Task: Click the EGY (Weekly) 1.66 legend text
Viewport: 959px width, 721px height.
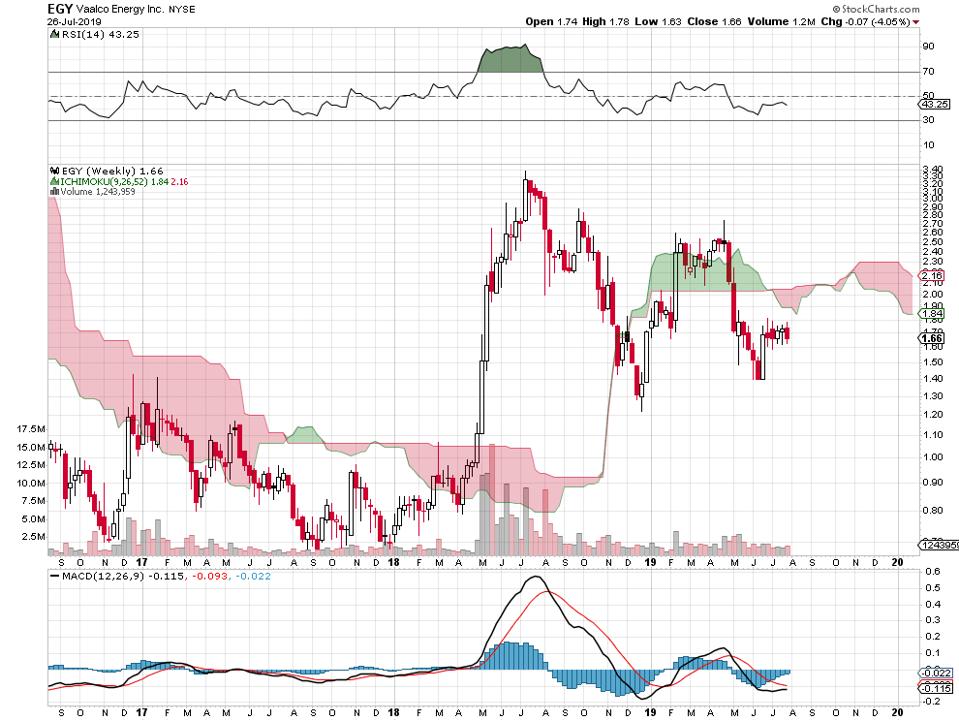Action: pos(113,171)
